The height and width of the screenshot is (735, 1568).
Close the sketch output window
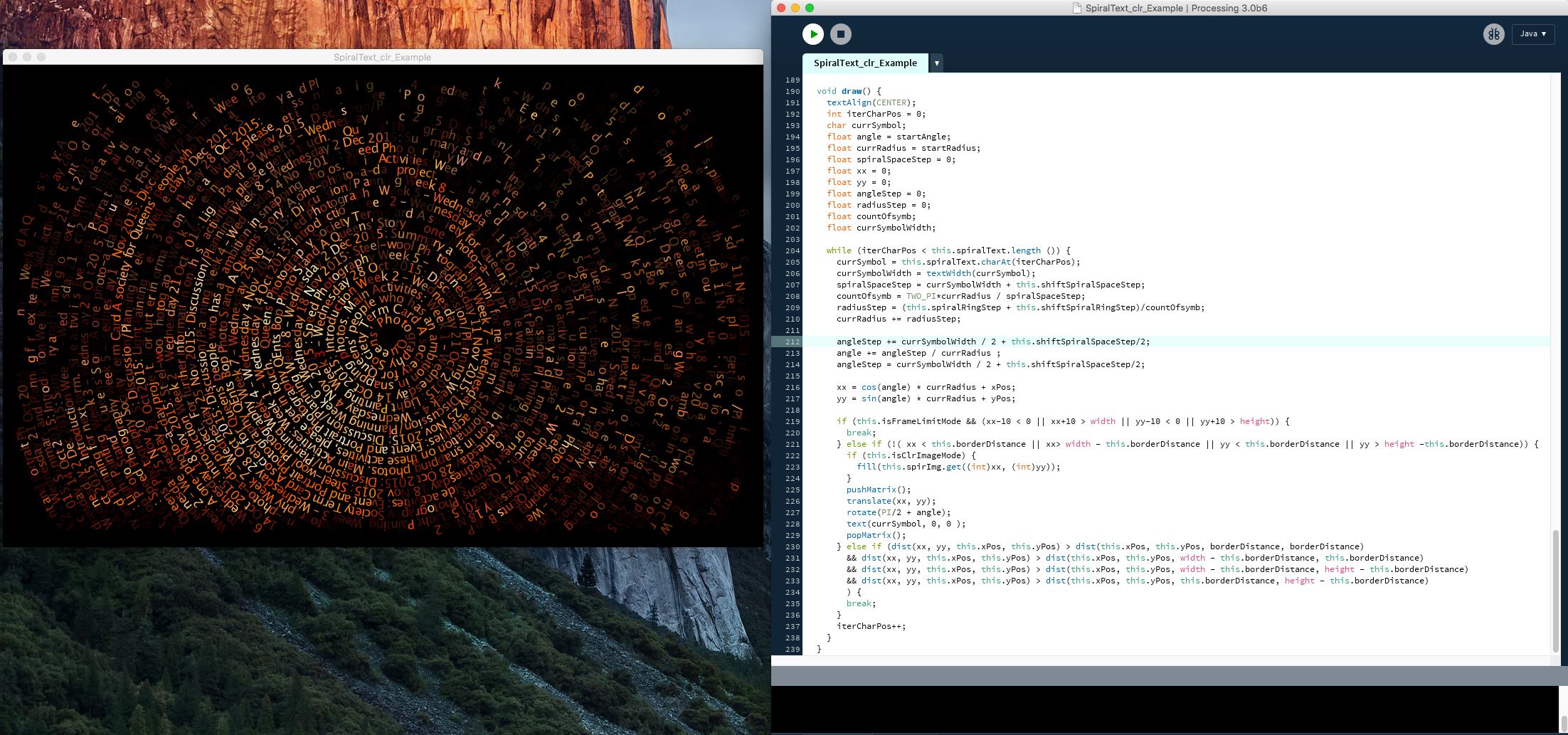(13, 57)
